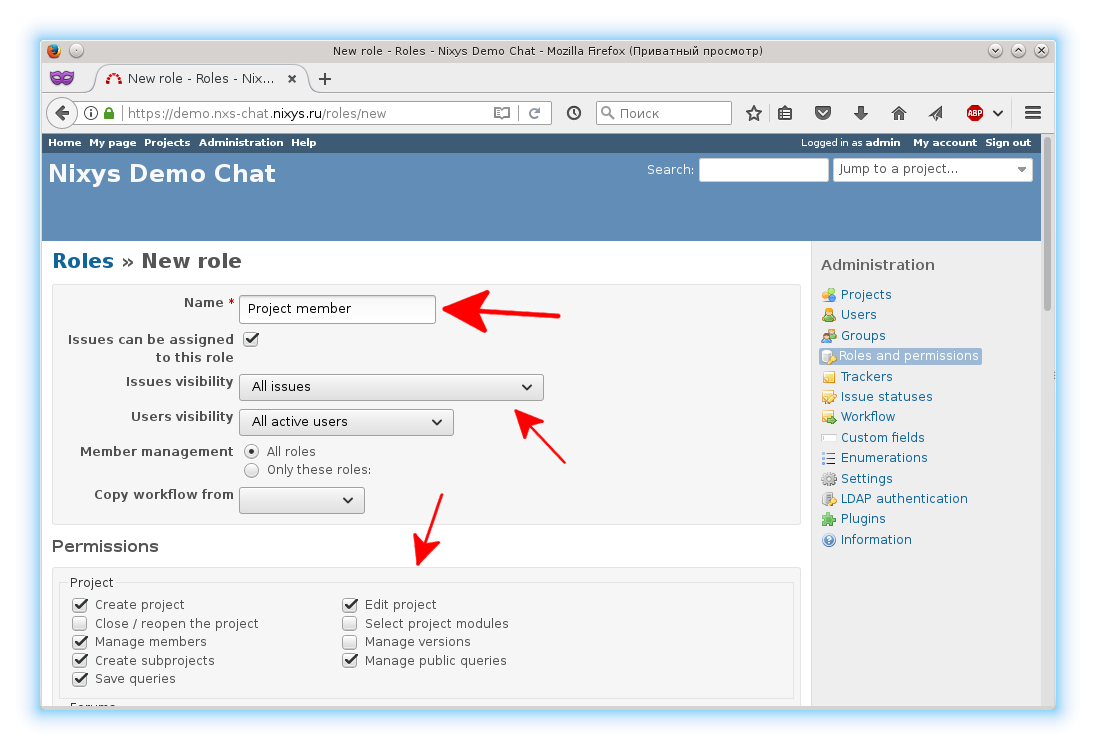Open Administration in the top menu
1096x750 pixels.
coord(241,143)
